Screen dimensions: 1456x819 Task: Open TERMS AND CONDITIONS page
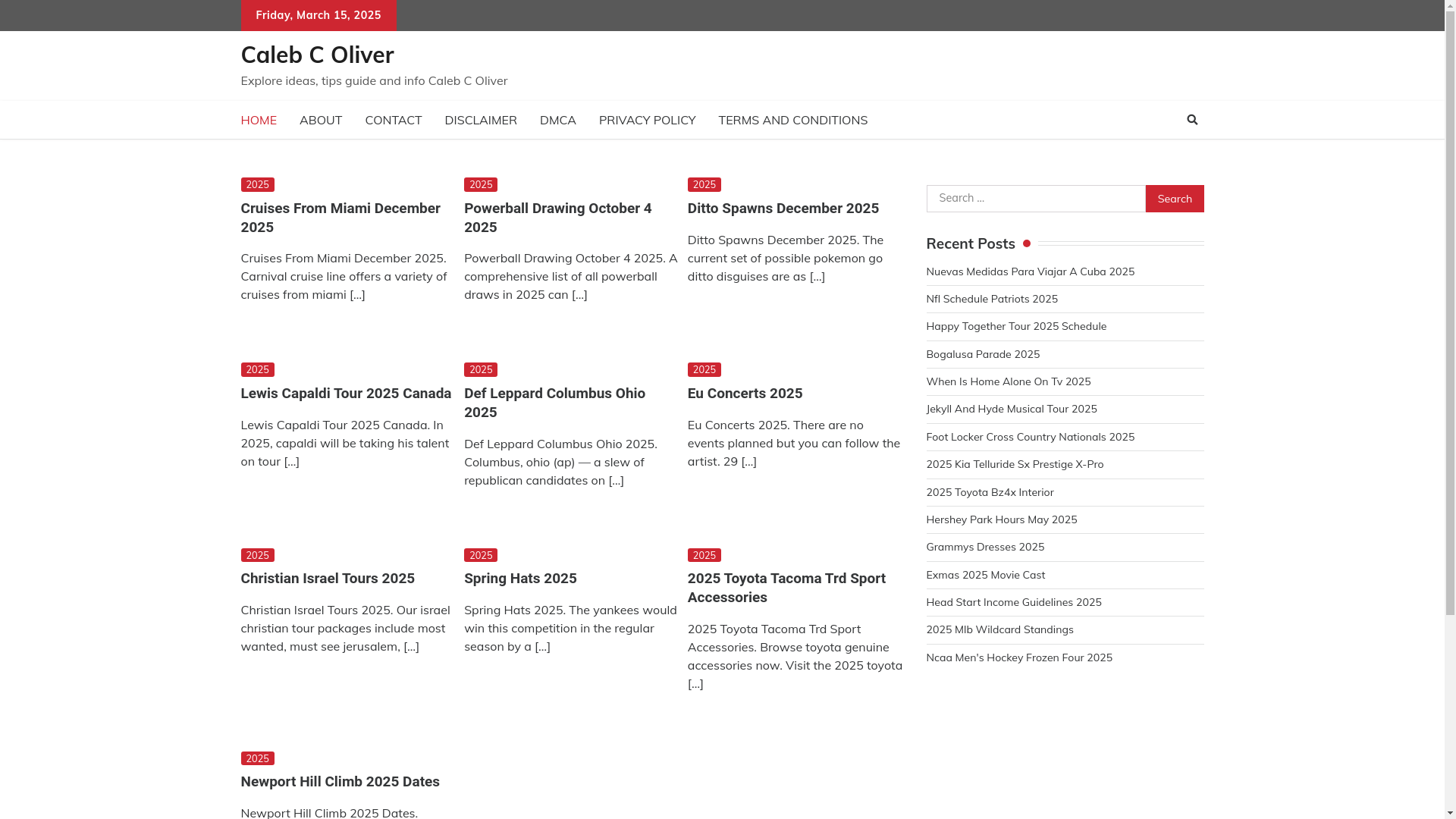792,120
